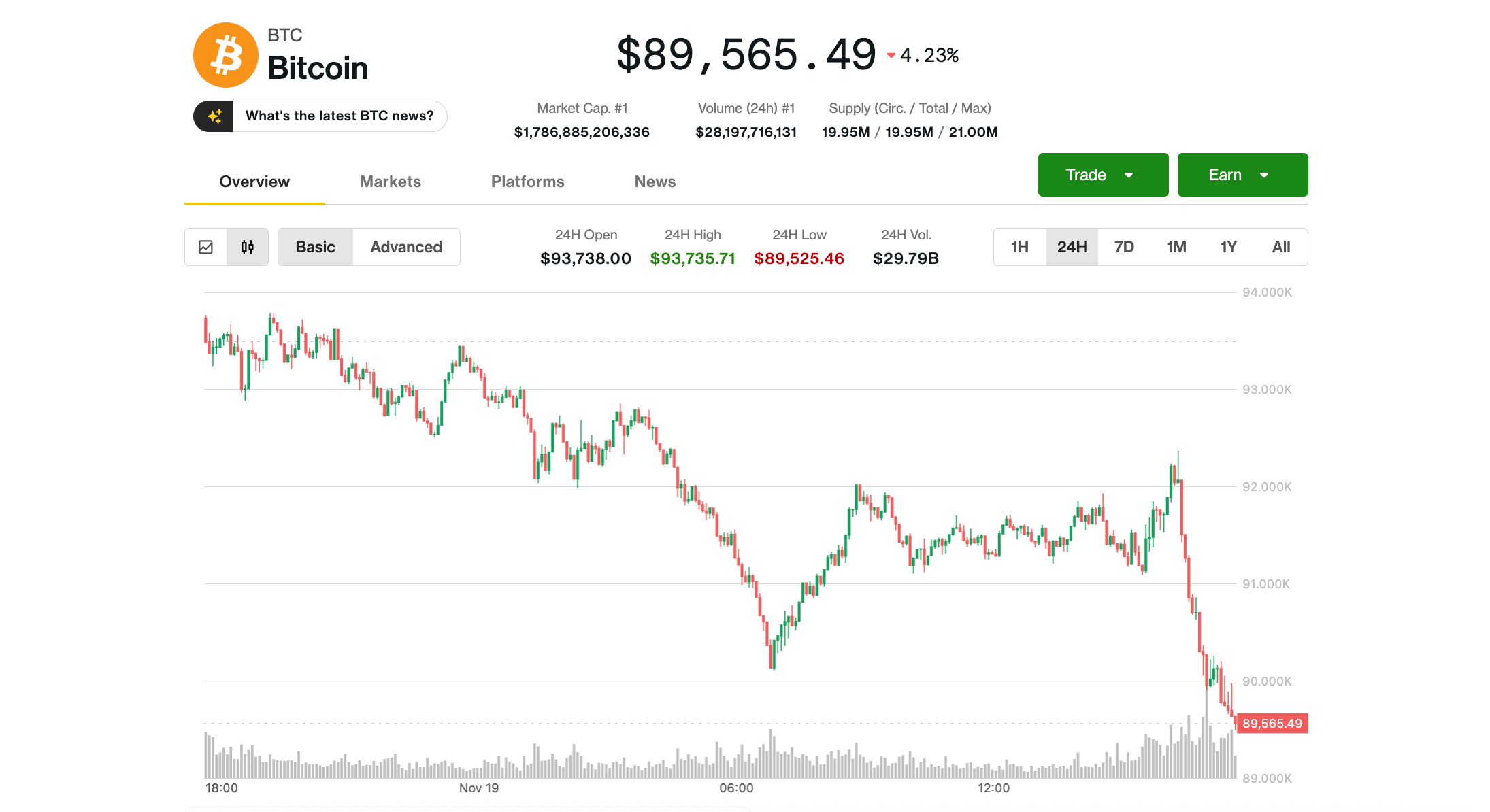The width and height of the screenshot is (1490, 812).
Task: Open the Trade dropdown arrow icon
Action: tap(1129, 175)
